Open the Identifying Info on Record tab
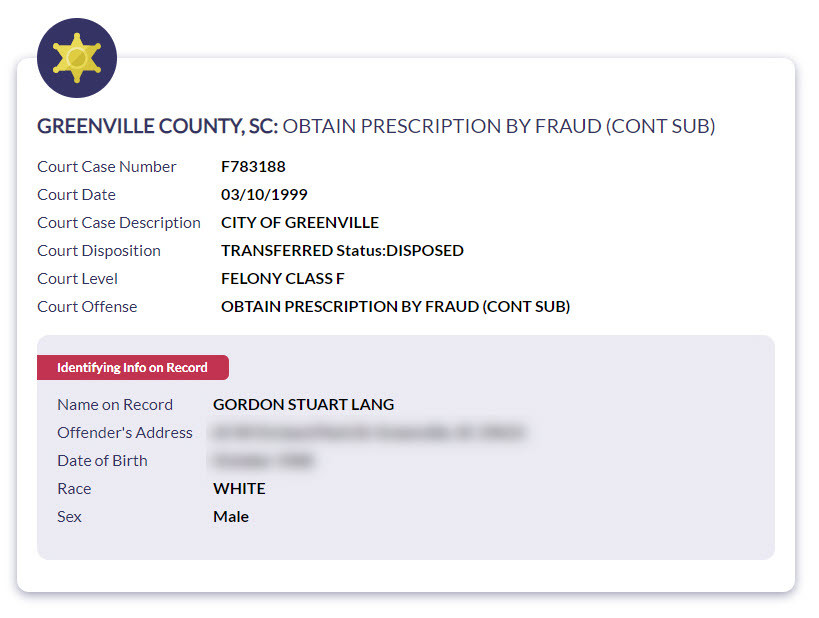This screenshot has height=618, width=819. 132,368
